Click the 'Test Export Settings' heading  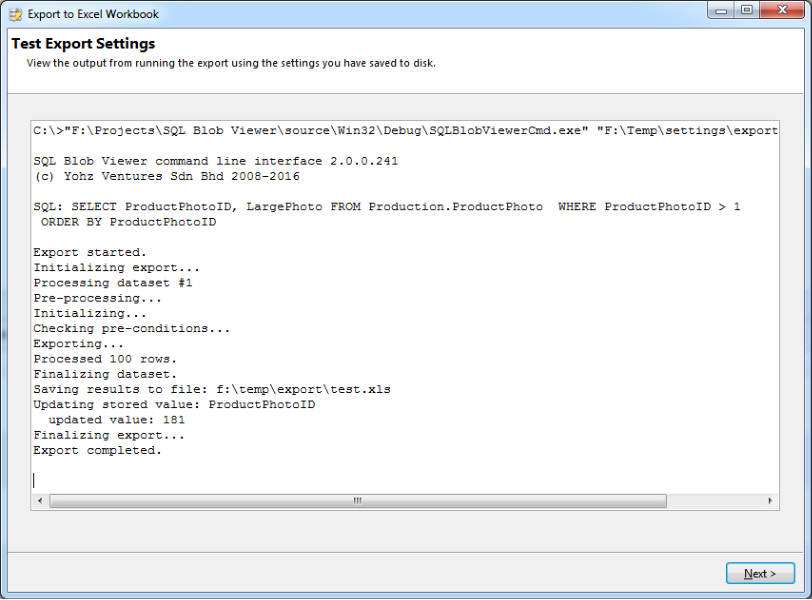[83, 44]
